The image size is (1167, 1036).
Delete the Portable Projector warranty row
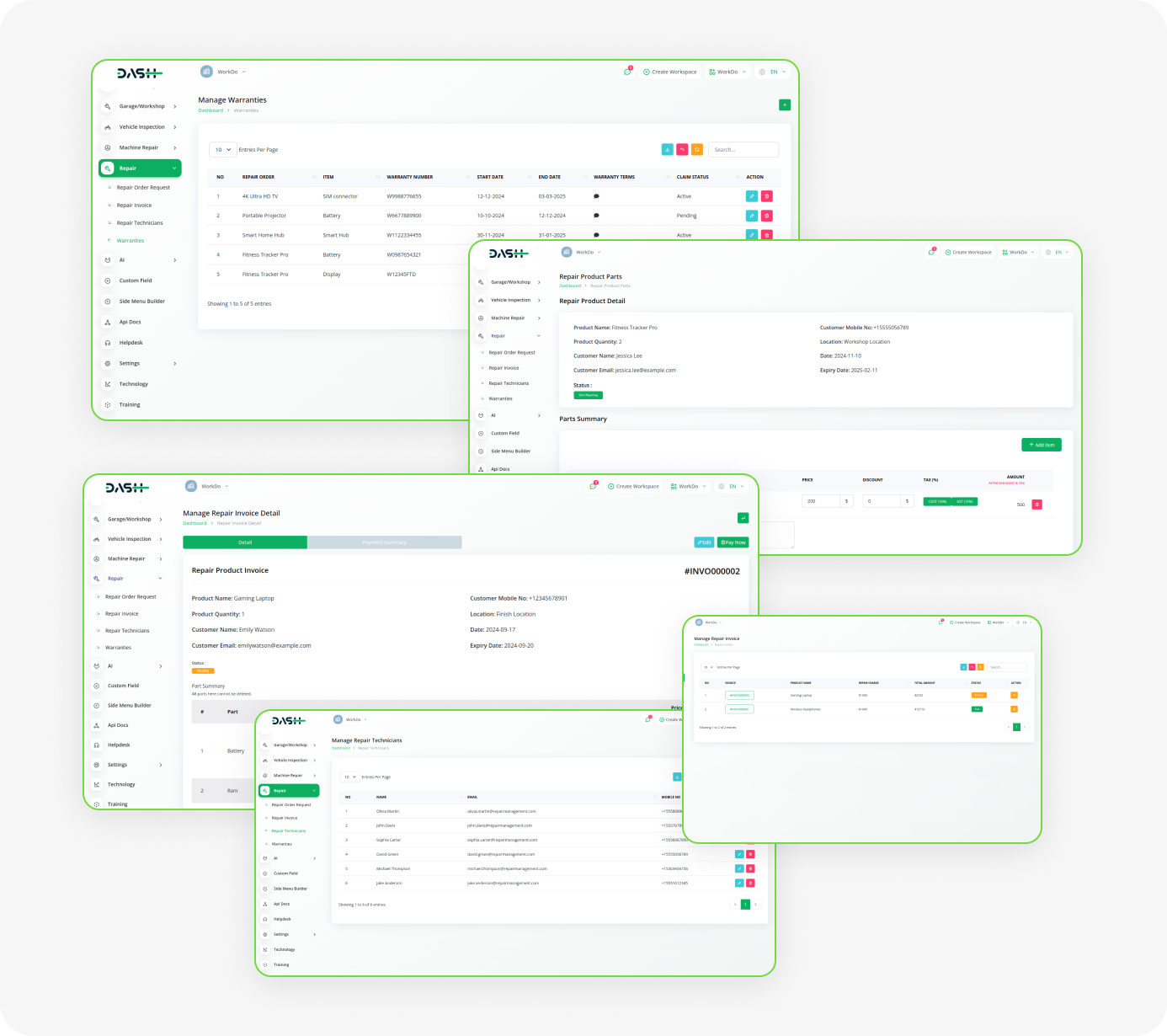(767, 216)
